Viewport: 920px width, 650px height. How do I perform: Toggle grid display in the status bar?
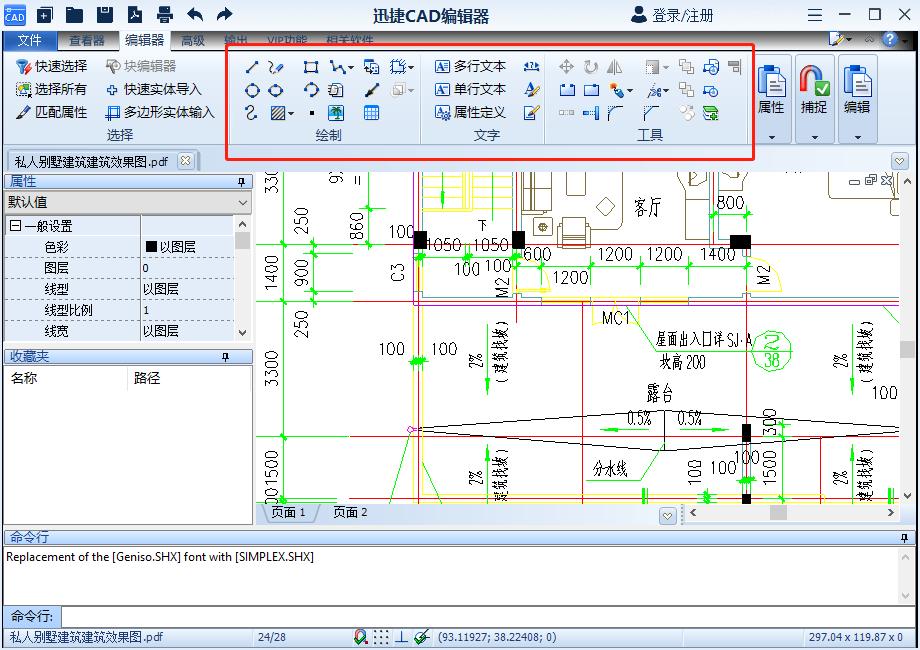click(x=381, y=636)
